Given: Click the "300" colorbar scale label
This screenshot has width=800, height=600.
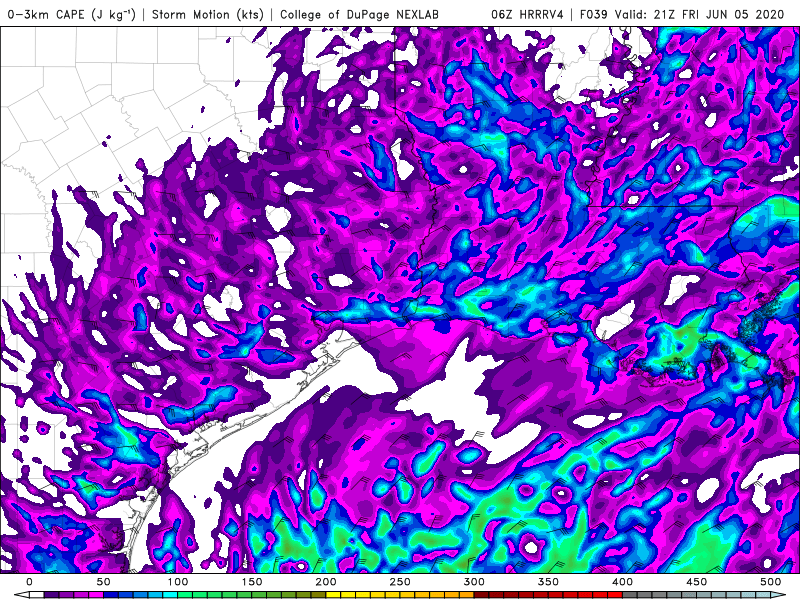Looking at the screenshot, I should point(474,582).
